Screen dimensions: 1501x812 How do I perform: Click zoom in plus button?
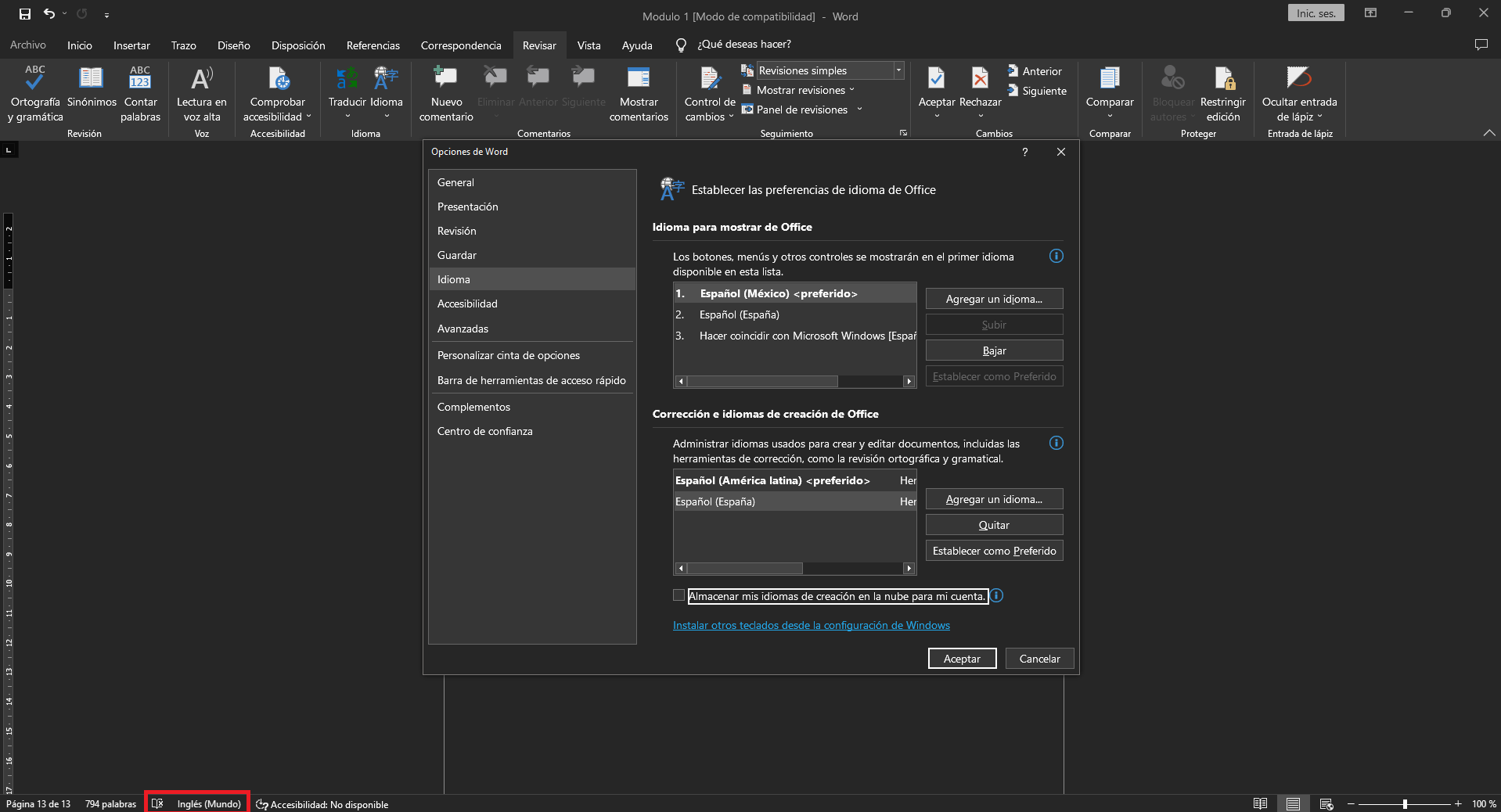(x=1458, y=804)
